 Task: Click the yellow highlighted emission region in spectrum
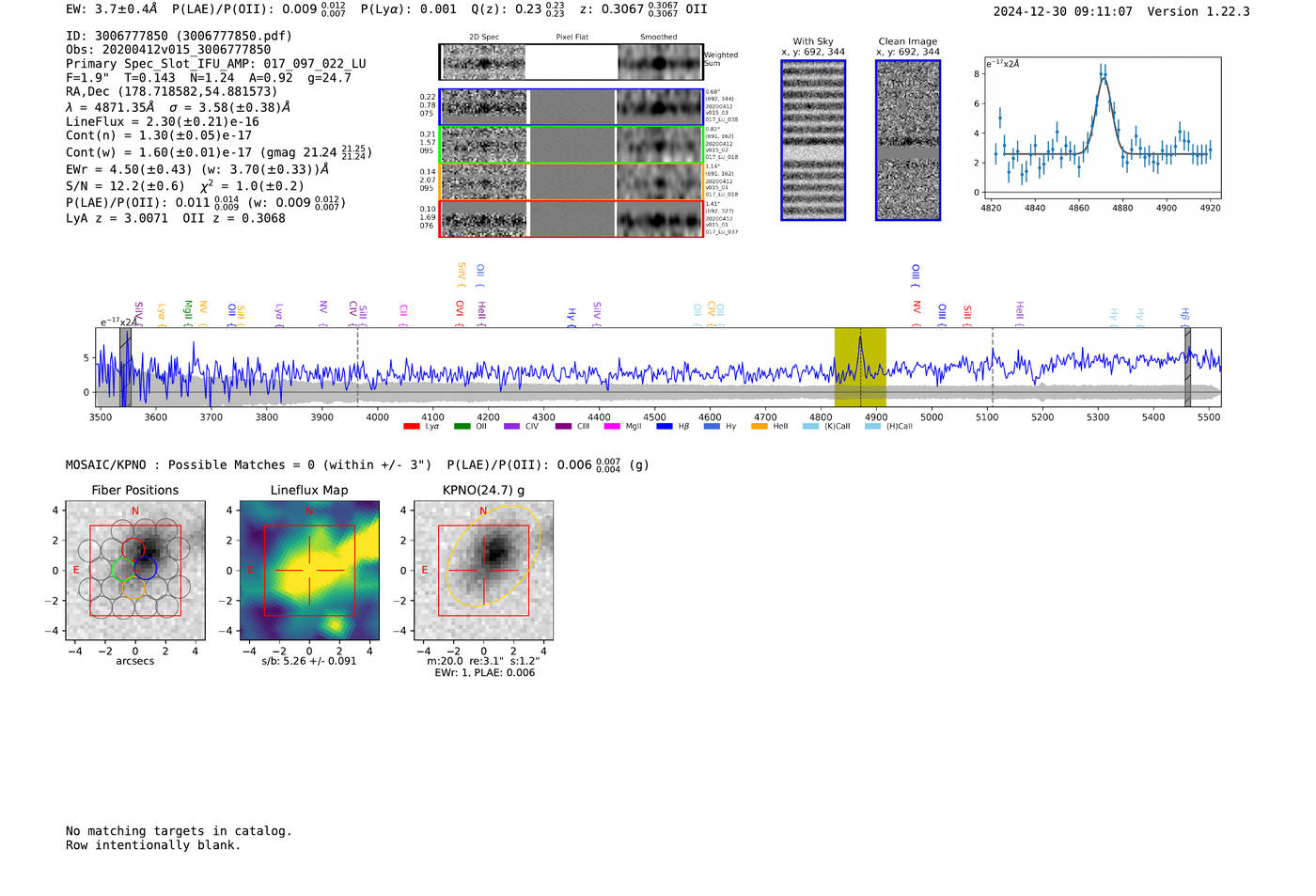(x=860, y=367)
